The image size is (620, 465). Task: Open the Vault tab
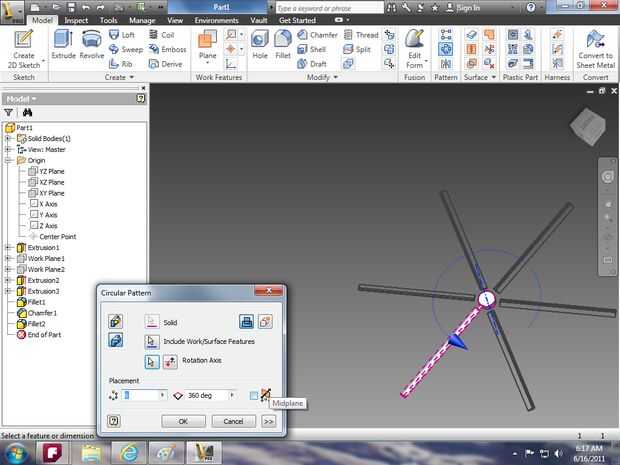coord(259,20)
